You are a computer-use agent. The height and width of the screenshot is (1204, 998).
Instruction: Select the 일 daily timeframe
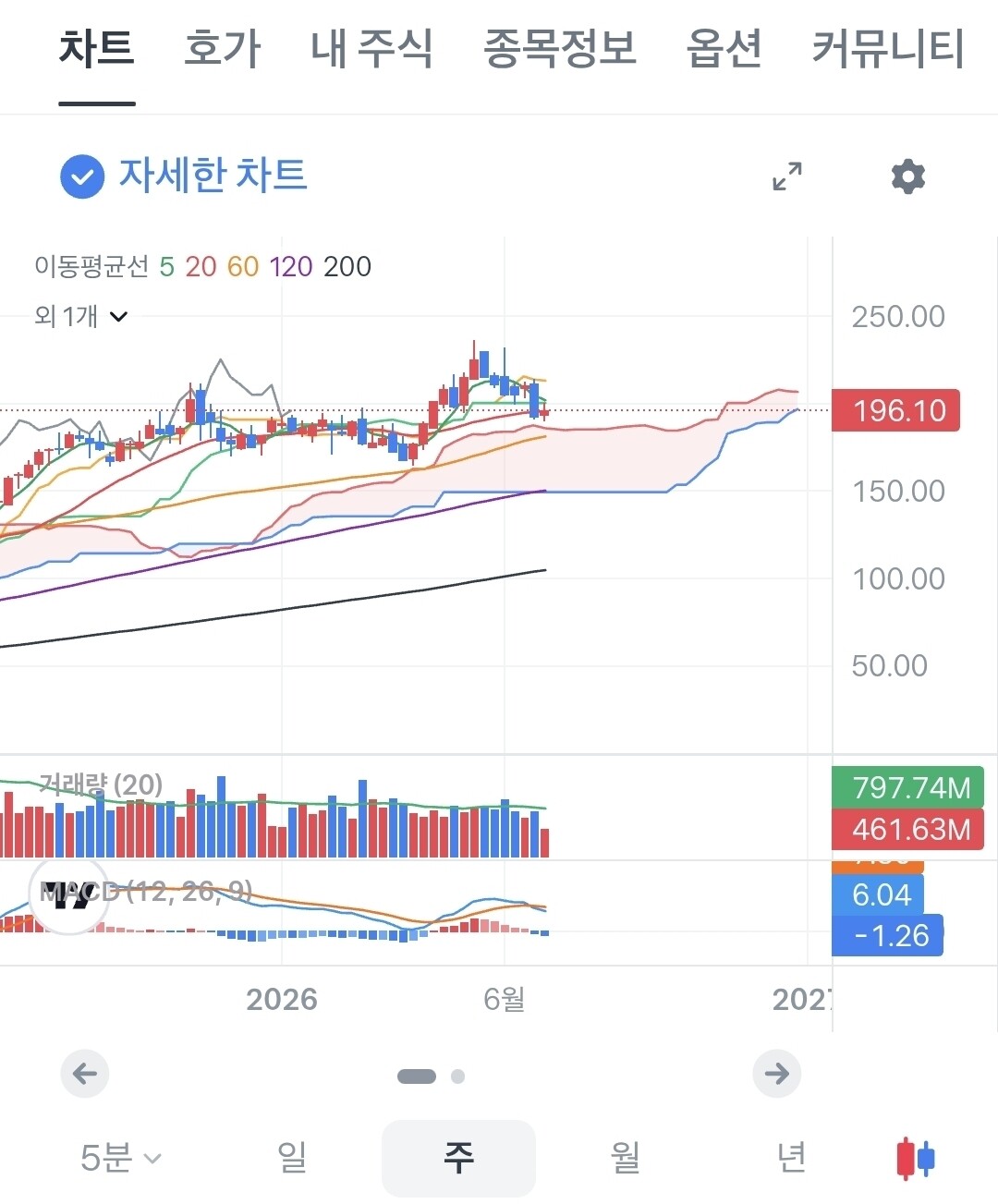(x=292, y=1157)
